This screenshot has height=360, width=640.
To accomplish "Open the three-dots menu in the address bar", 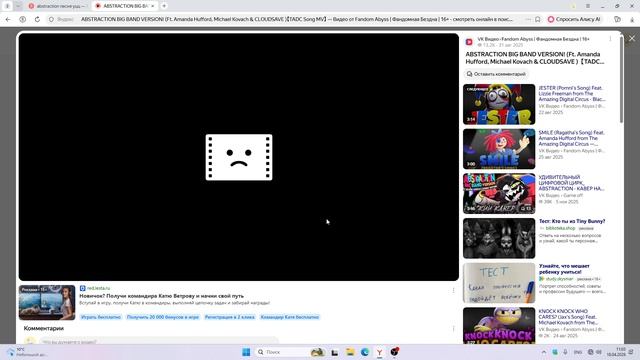I will click(528, 19).
